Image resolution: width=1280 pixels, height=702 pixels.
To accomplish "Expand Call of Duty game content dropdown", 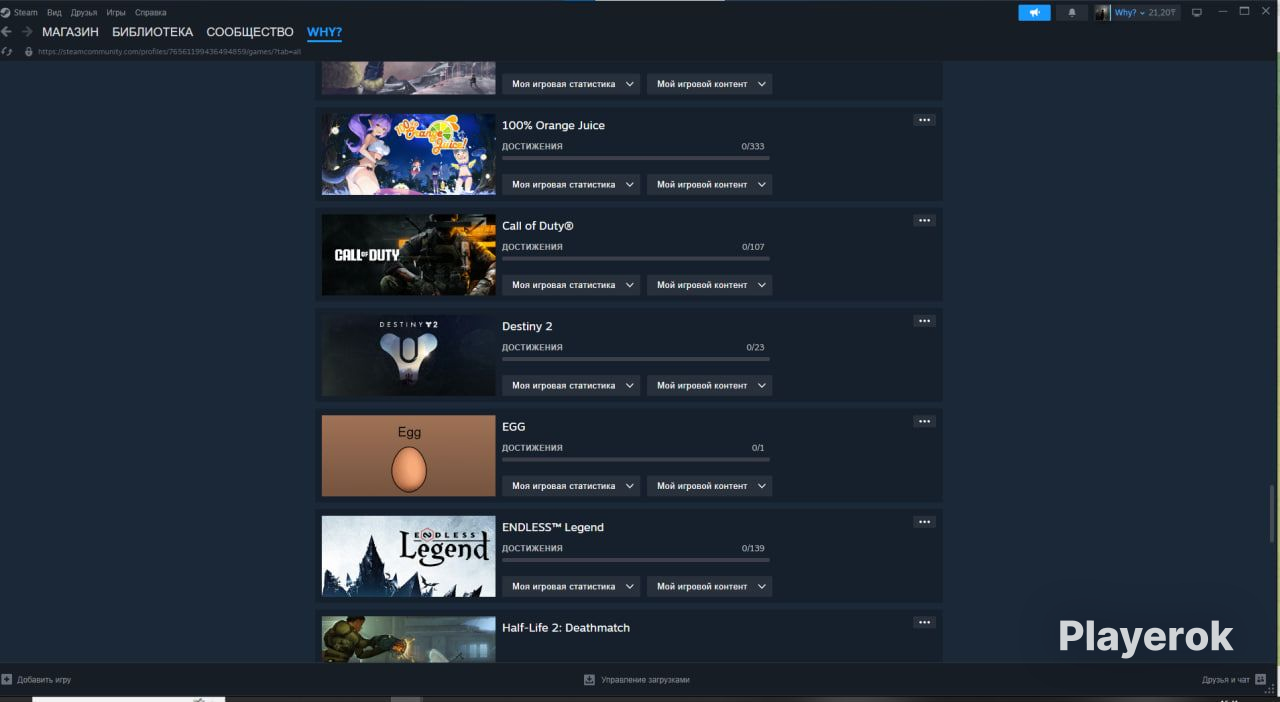I will click(x=709, y=285).
